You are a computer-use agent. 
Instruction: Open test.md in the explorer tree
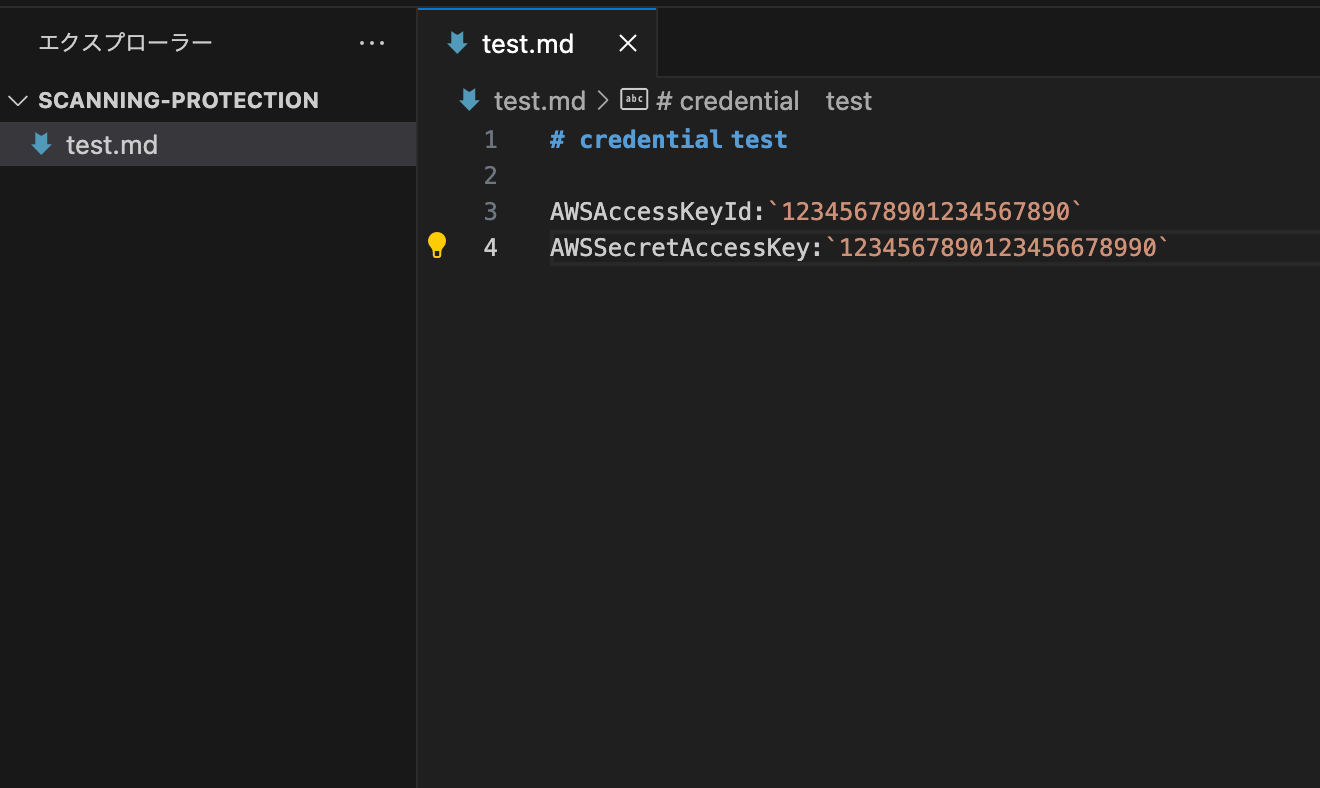(208, 145)
